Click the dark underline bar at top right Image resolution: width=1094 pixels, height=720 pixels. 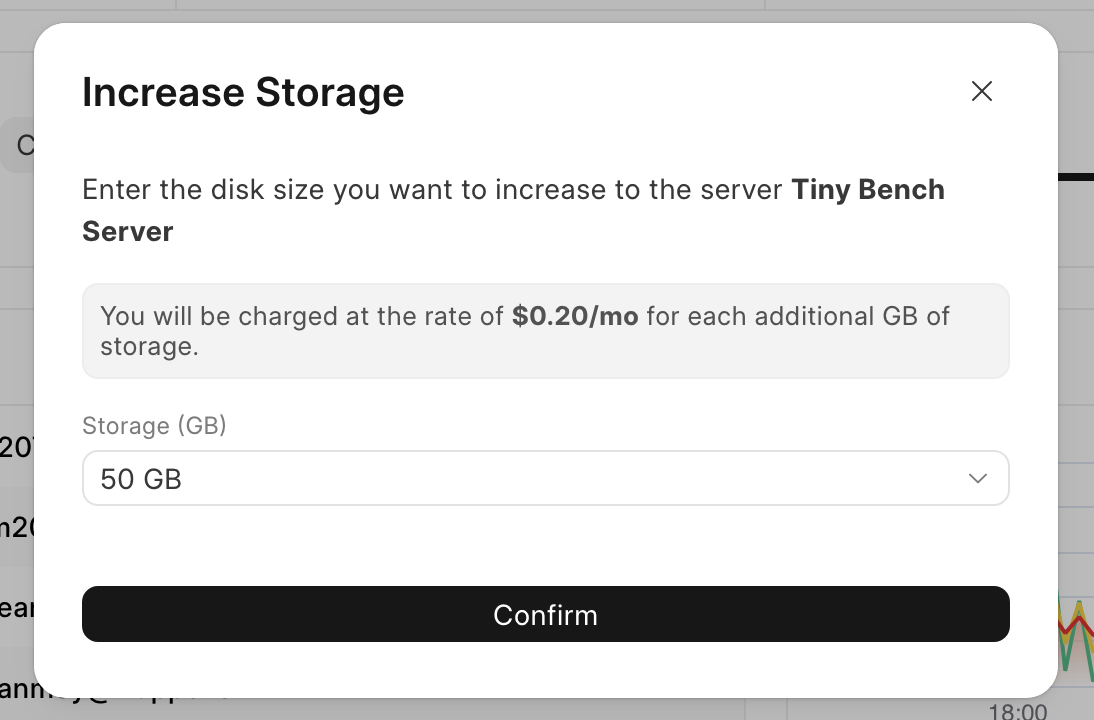tap(1076, 177)
